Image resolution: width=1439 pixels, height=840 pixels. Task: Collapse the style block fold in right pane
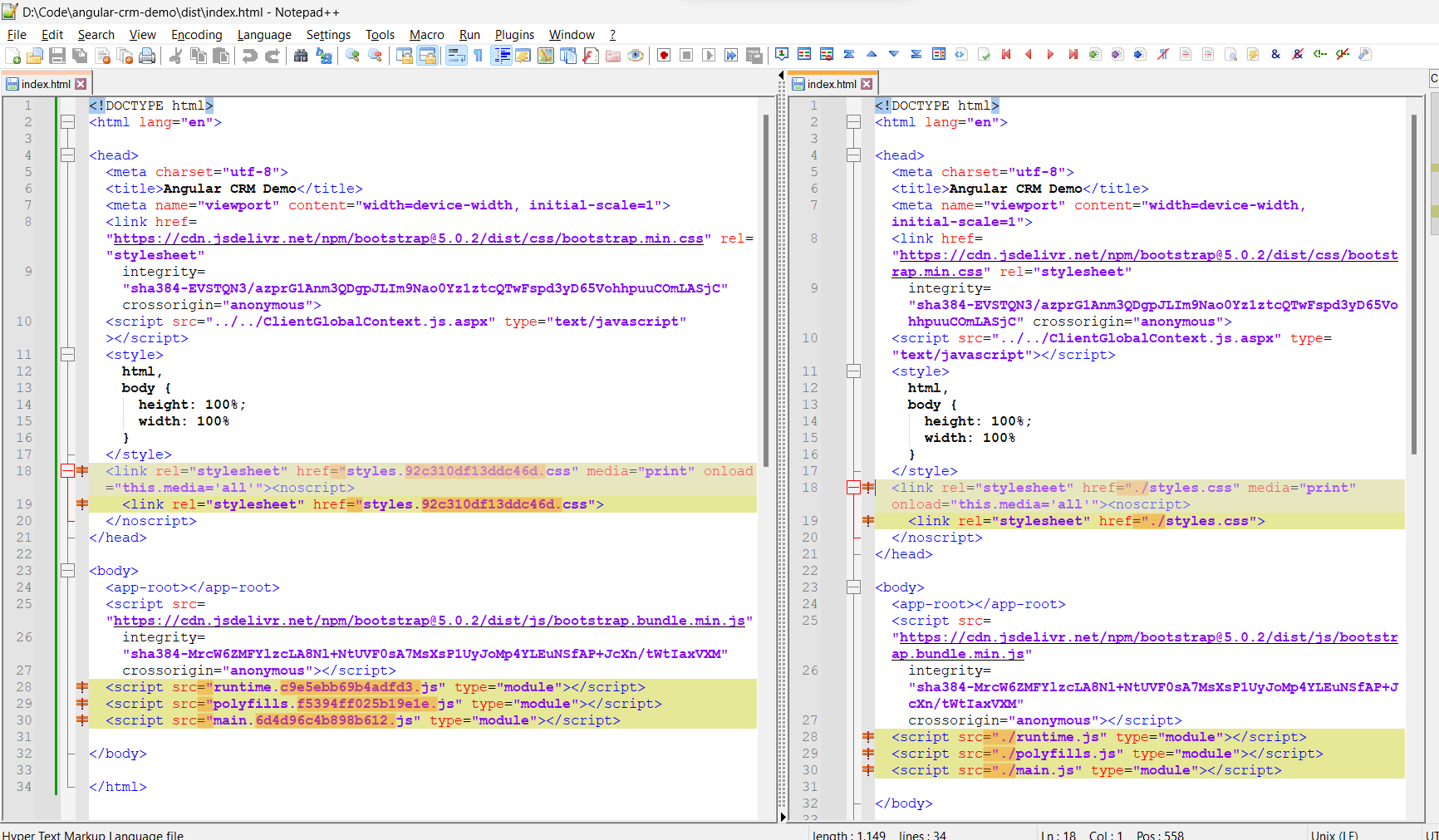point(853,371)
